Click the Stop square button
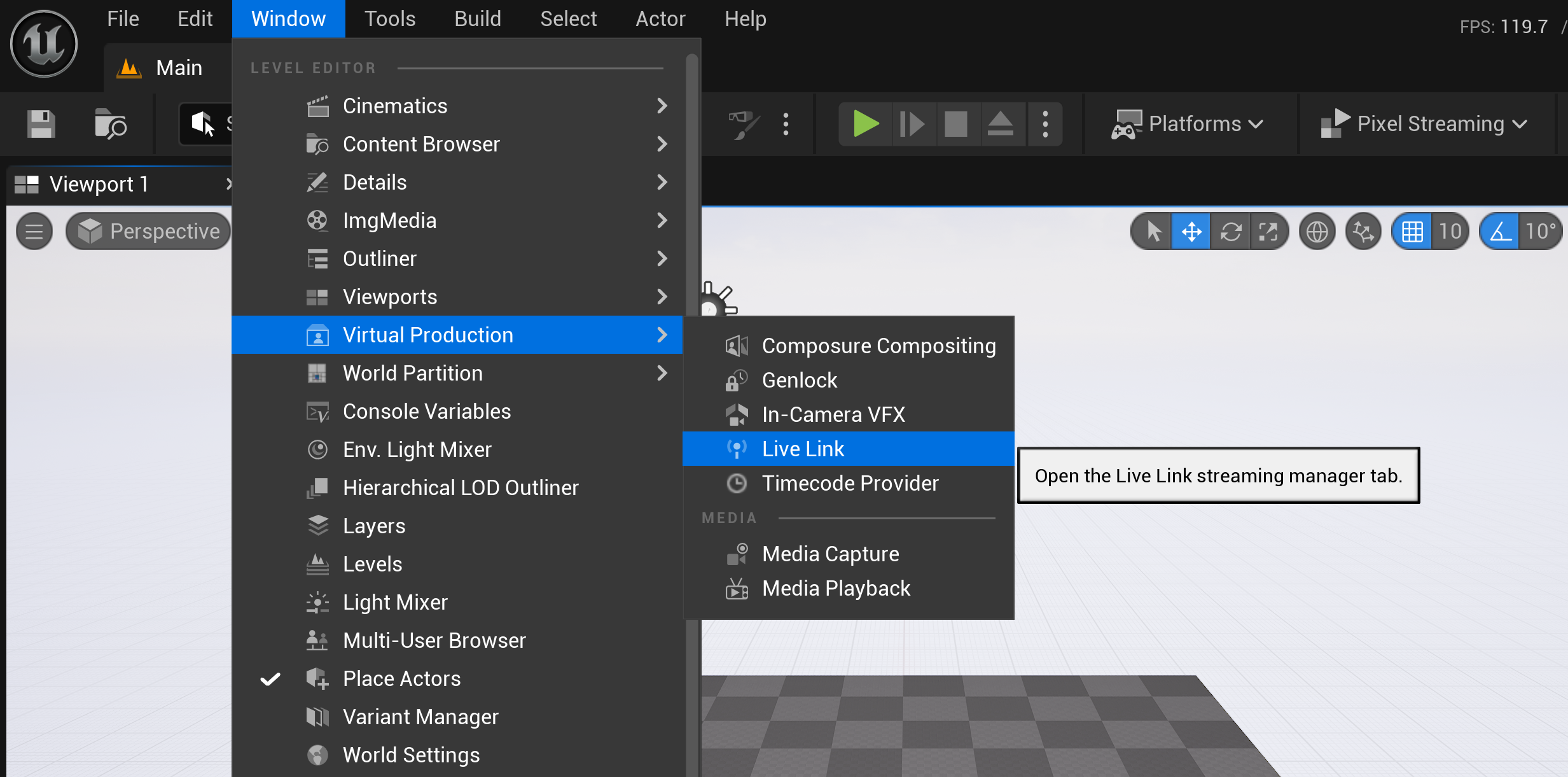 (x=956, y=124)
